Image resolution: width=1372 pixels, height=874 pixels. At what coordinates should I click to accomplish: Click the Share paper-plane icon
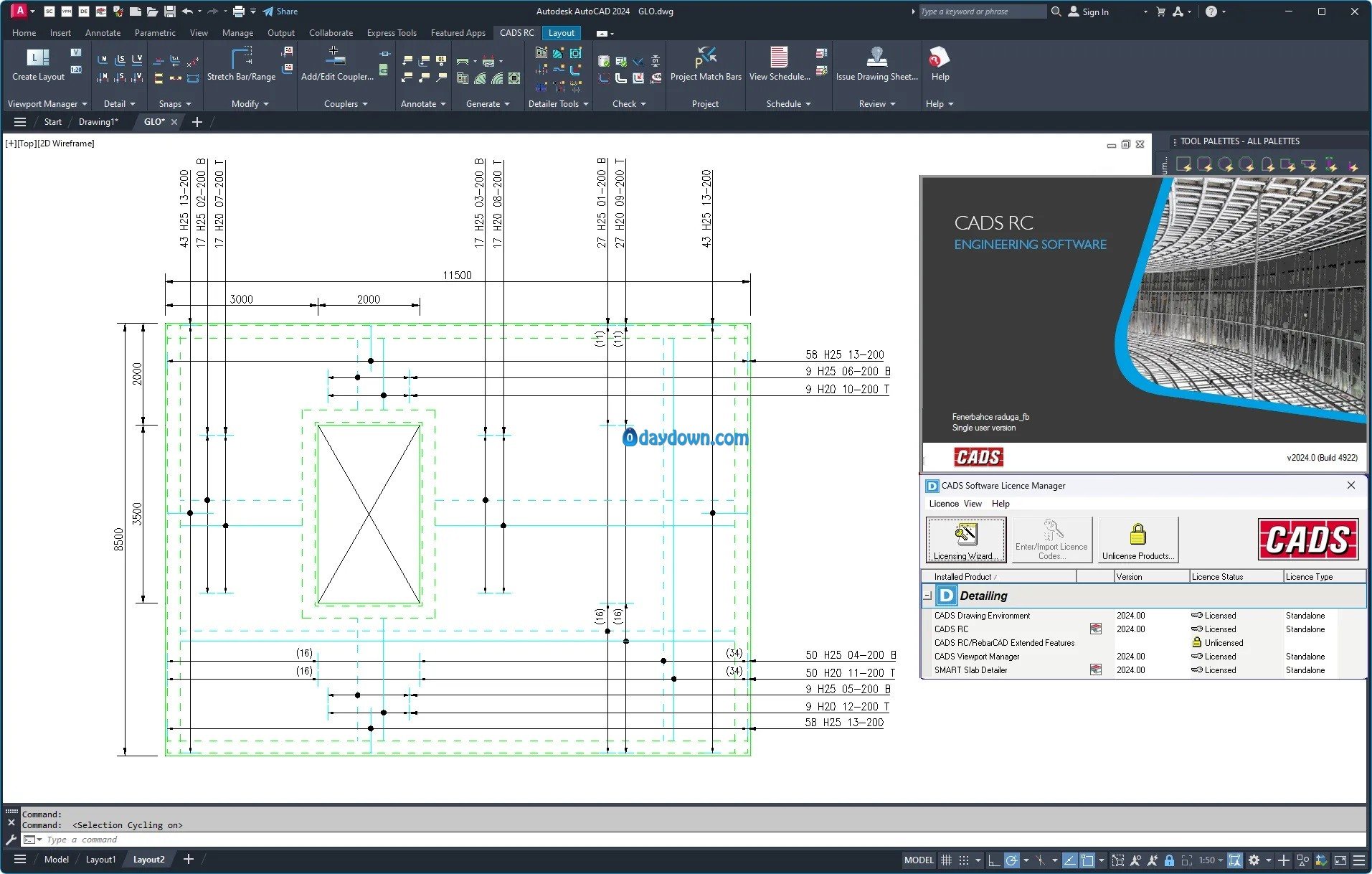[x=268, y=11]
